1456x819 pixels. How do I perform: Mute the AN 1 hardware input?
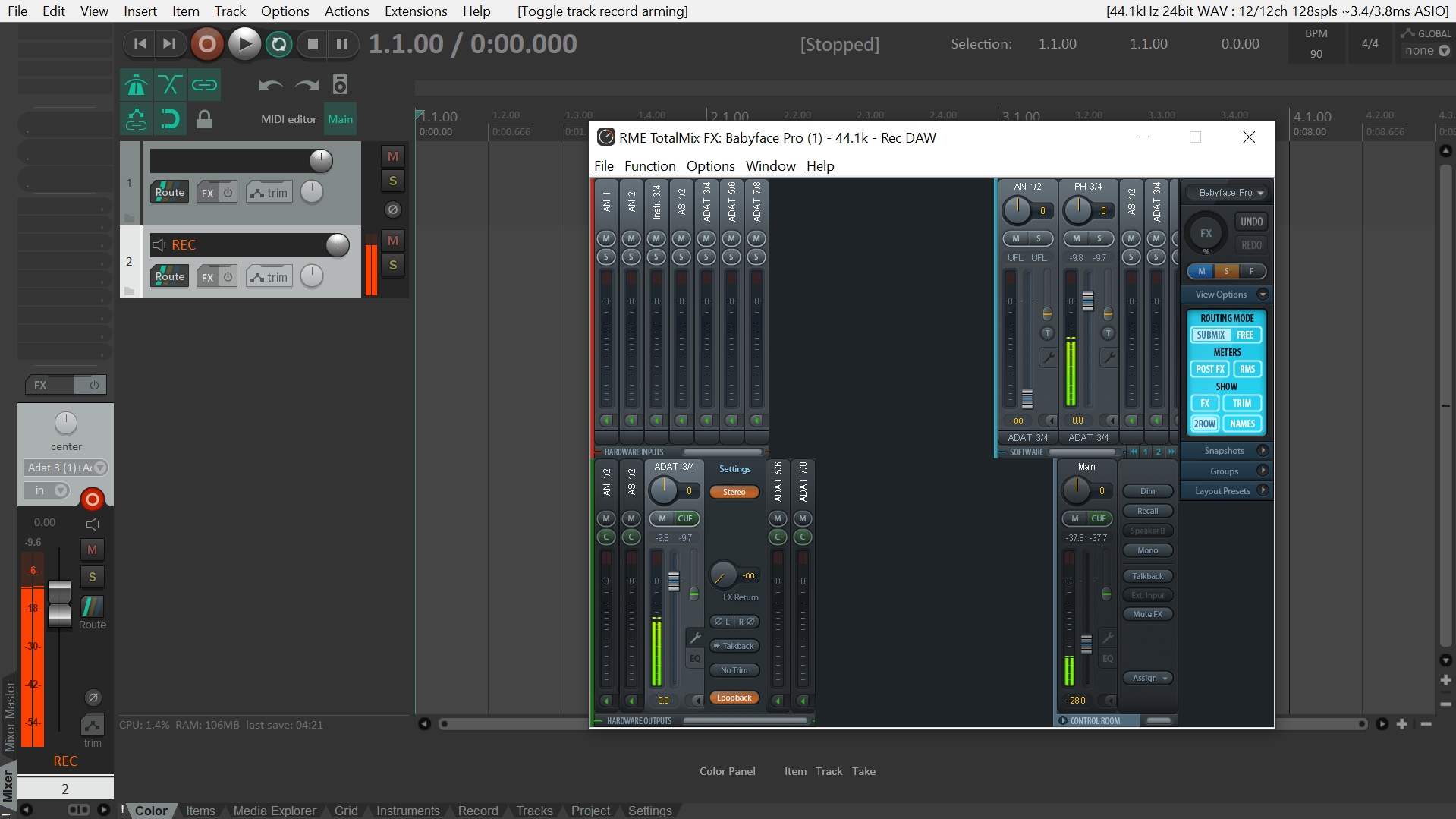[x=605, y=238]
